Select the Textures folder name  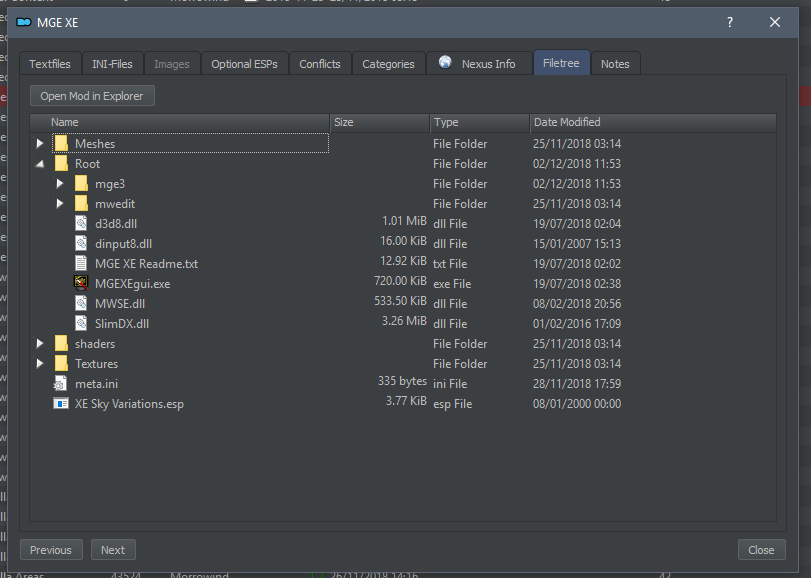click(97, 364)
